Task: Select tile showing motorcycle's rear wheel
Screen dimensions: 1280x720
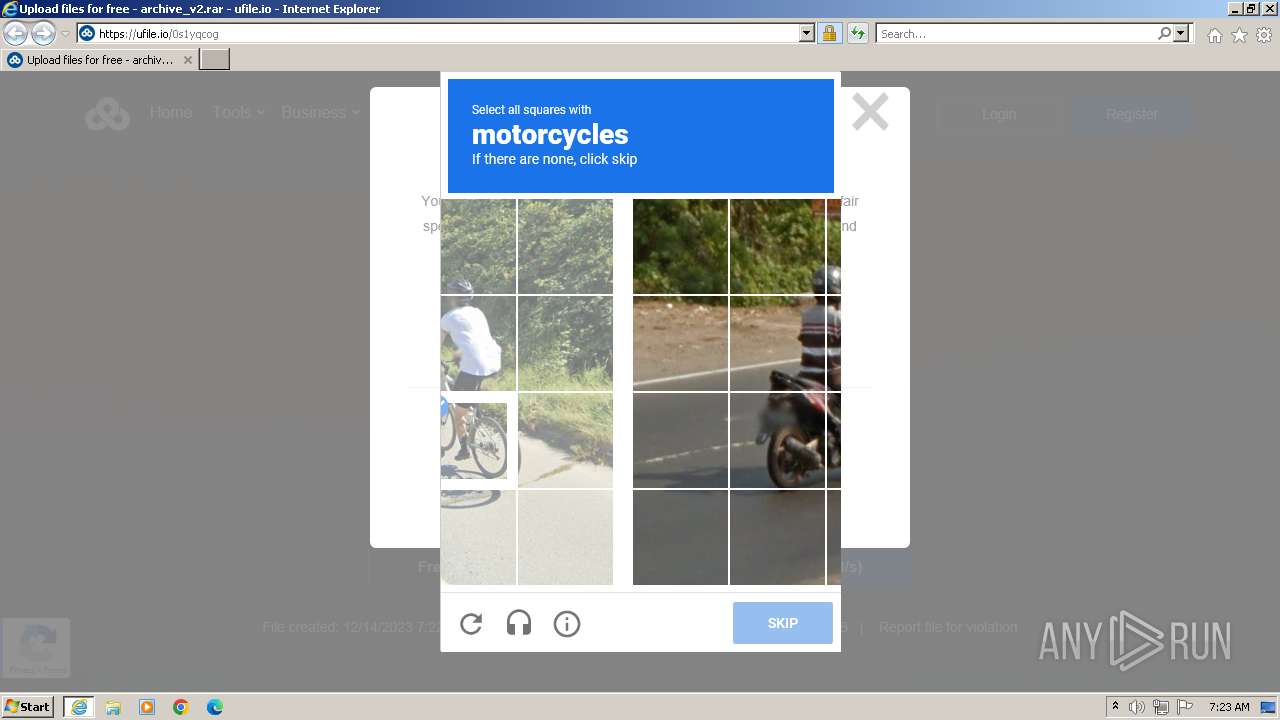Action: (x=777, y=440)
